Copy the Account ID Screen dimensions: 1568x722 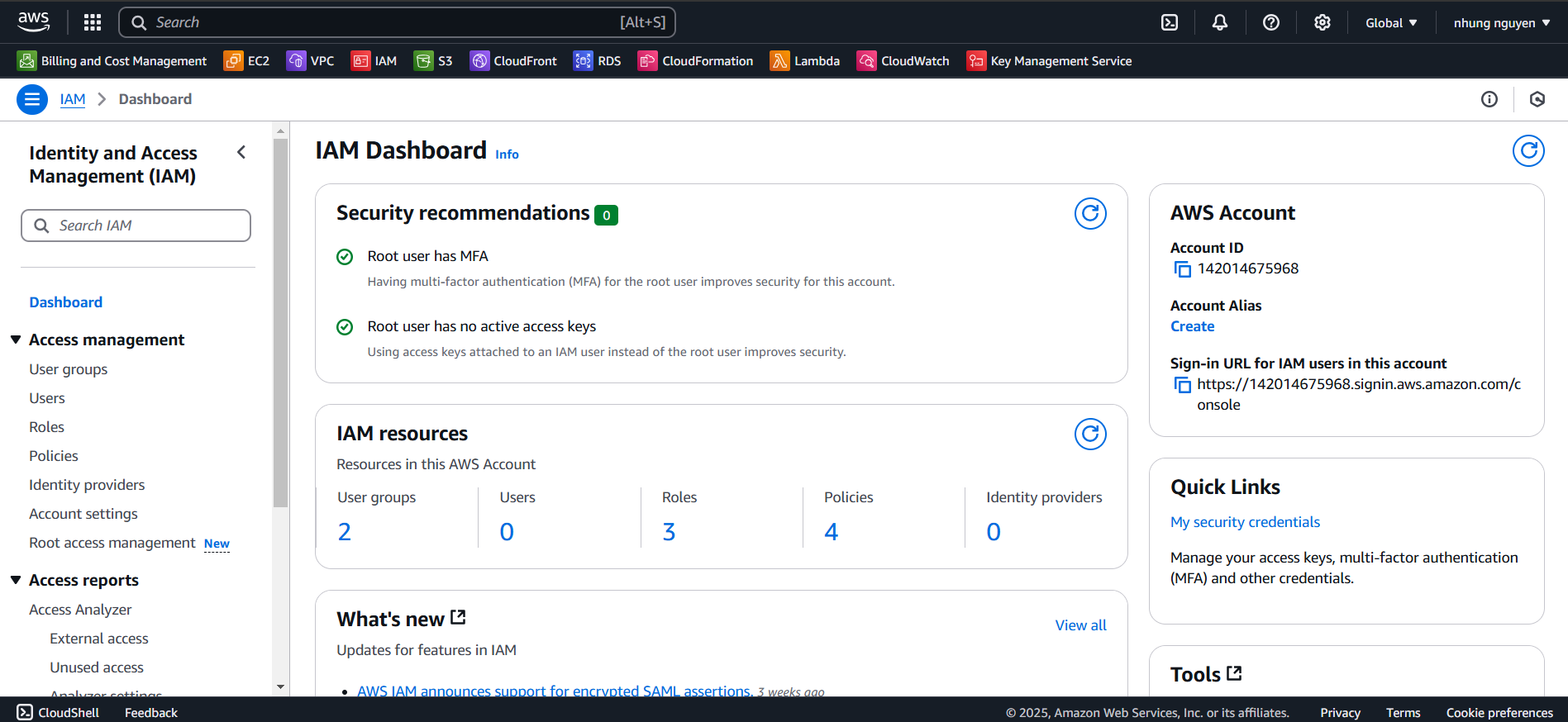[1183, 269]
